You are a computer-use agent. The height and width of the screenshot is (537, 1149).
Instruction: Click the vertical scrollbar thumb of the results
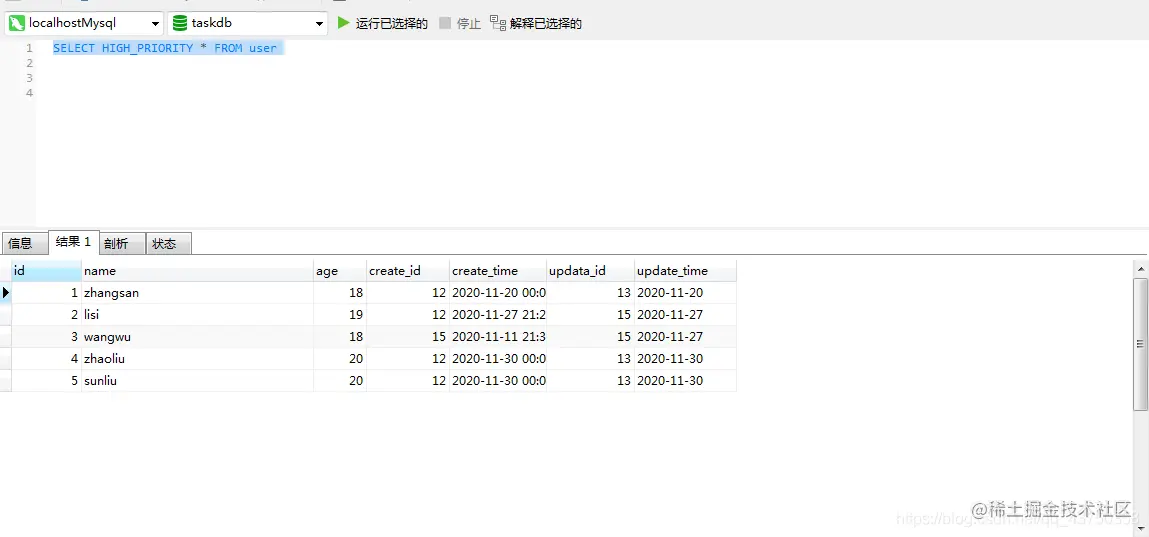coord(1140,344)
